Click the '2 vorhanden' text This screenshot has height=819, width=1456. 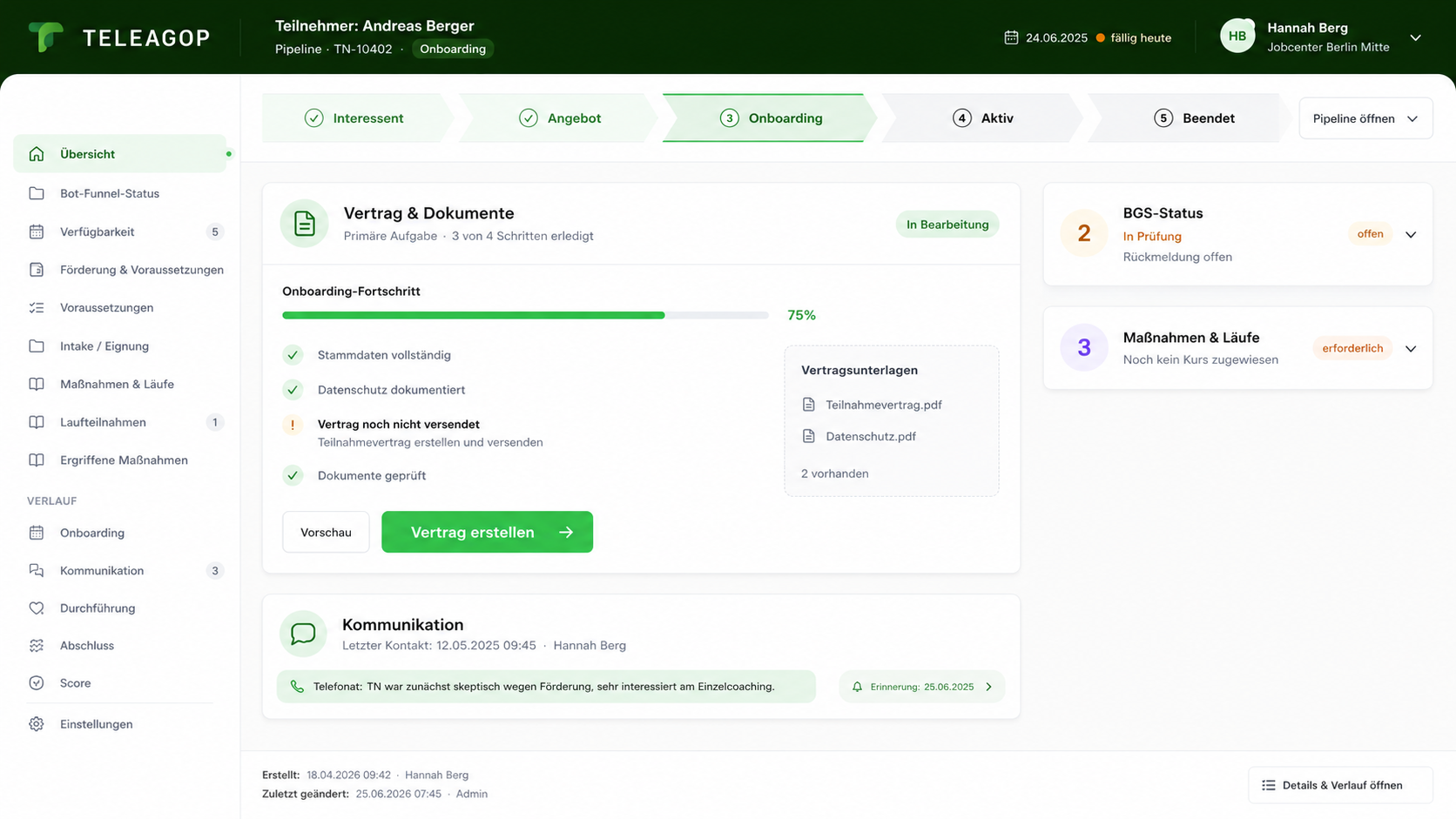point(834,473)
